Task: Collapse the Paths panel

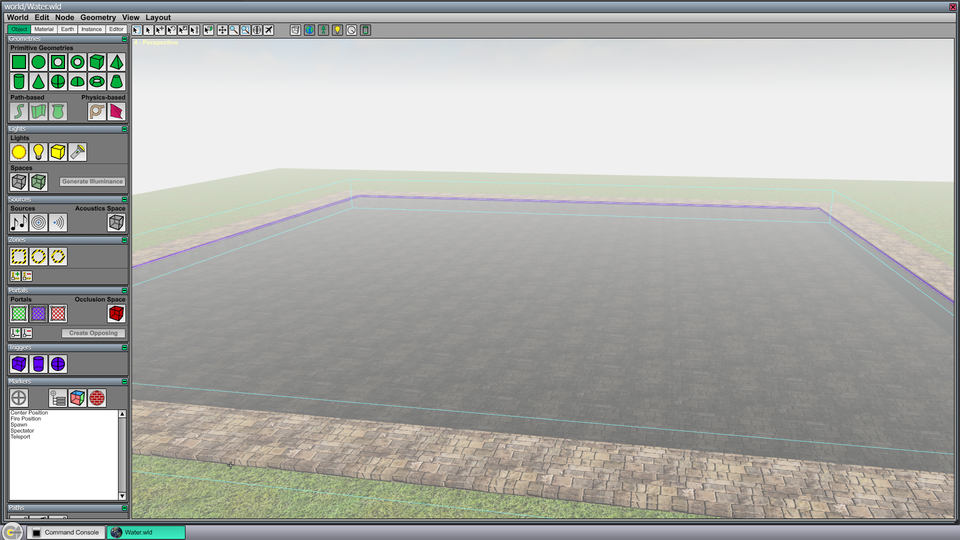Action: [x=124, y=508]
